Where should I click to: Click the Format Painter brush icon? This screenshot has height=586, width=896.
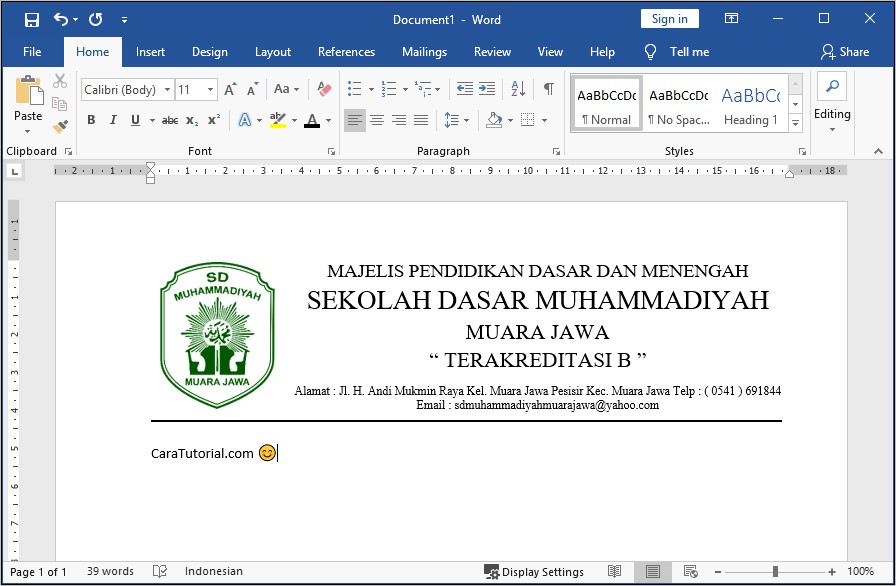click(60, 127)
